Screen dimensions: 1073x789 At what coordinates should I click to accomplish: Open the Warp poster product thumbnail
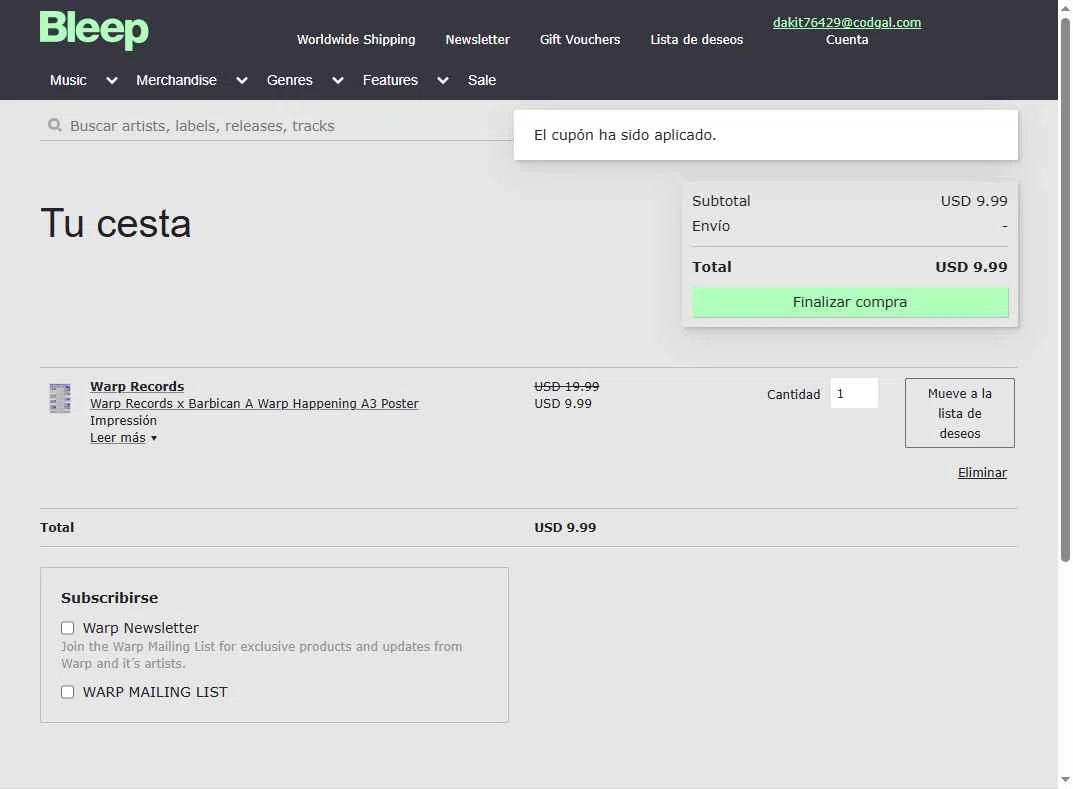tap(60, 398)
